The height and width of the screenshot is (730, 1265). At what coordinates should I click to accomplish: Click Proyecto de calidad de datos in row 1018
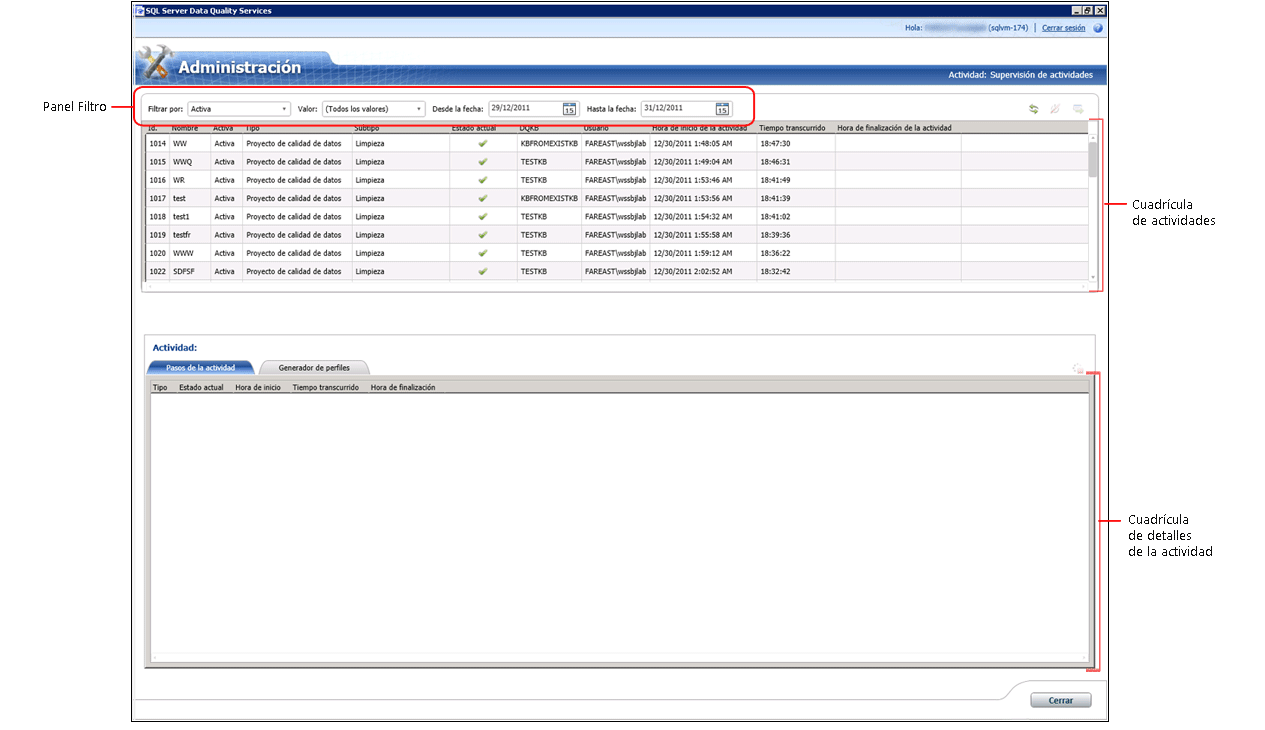293,216
